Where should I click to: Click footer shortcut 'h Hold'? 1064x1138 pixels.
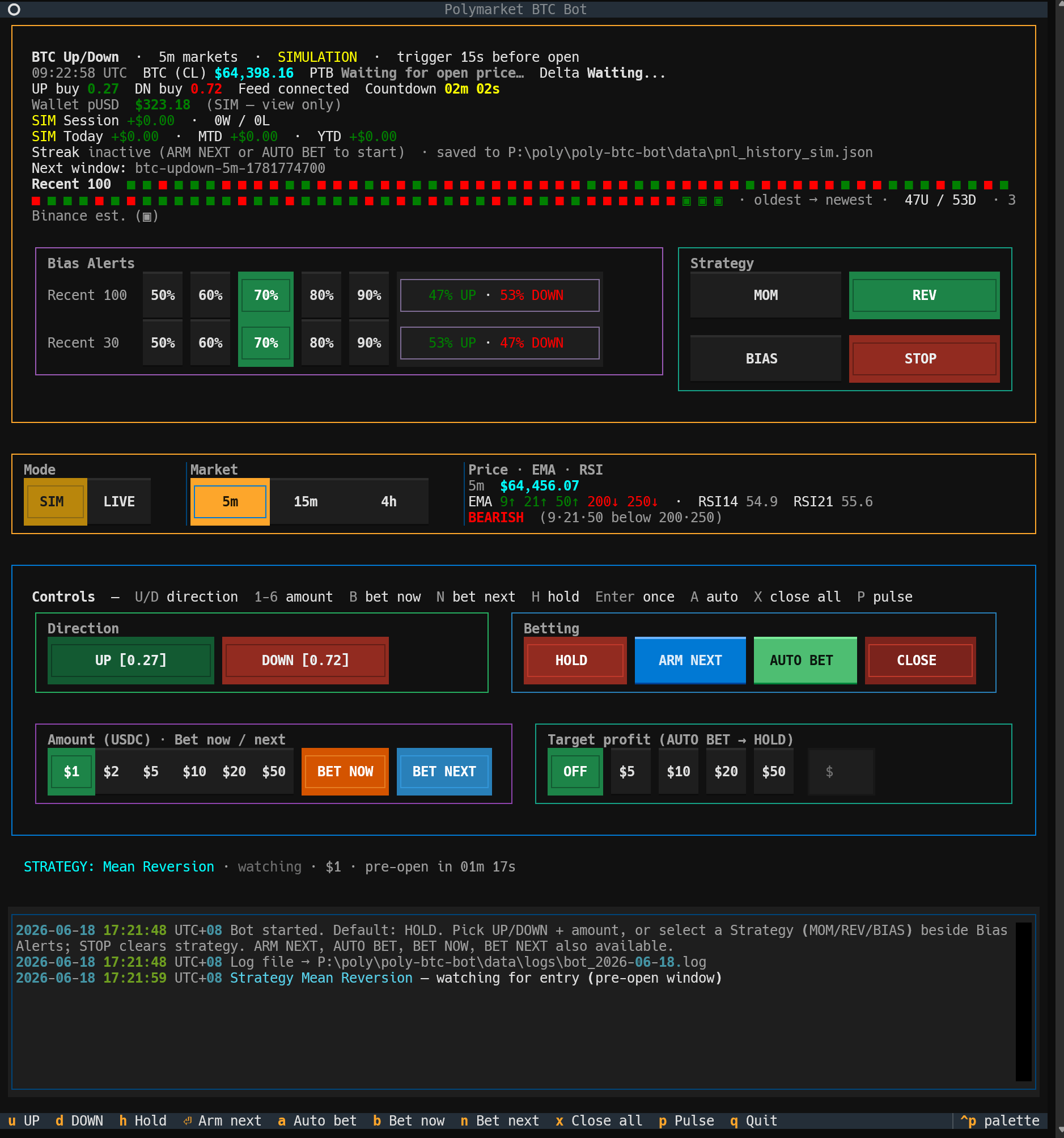[x=142, y=1120]
